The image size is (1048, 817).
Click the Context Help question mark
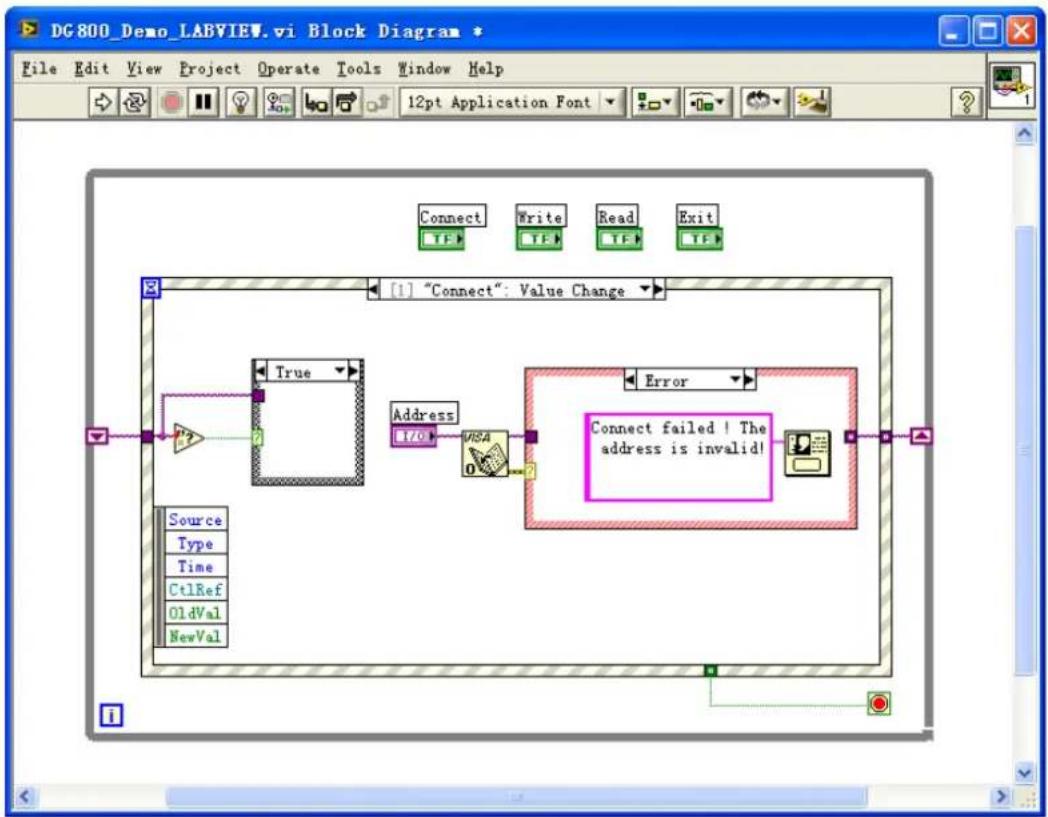click(966, 102)
